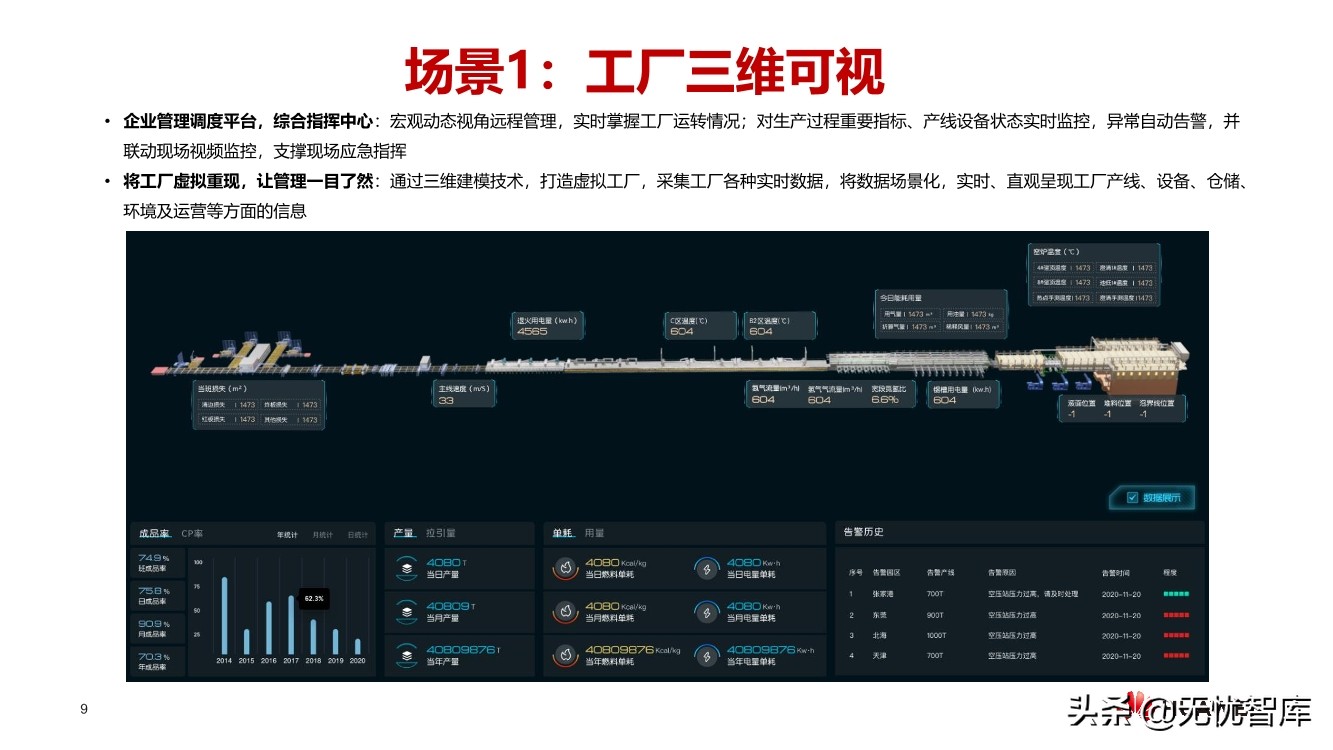Click red severity indicator for 天津 alarm
Screen dimensions: 1333x750
click(1176, 656)
